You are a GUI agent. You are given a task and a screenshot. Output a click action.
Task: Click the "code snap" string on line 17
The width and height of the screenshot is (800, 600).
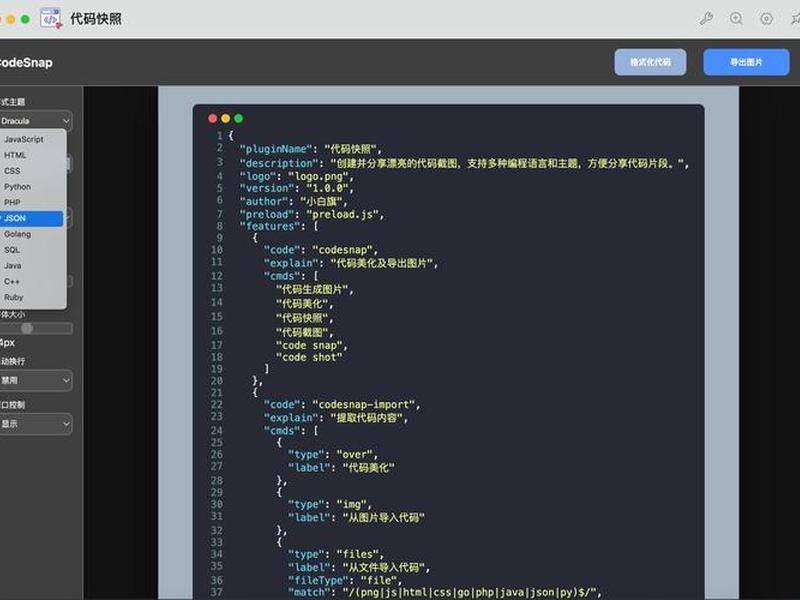coord(310,345)
